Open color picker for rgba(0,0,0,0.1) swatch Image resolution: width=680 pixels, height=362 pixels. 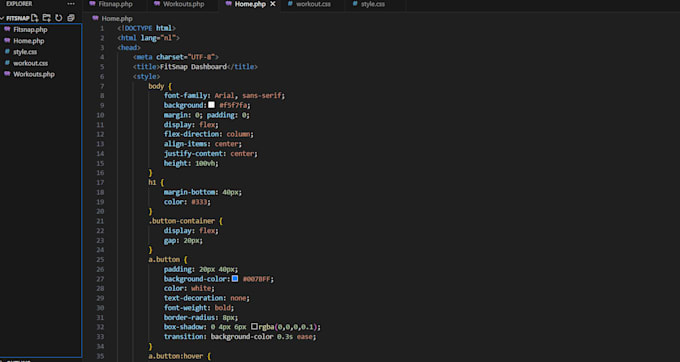(254, 326)
